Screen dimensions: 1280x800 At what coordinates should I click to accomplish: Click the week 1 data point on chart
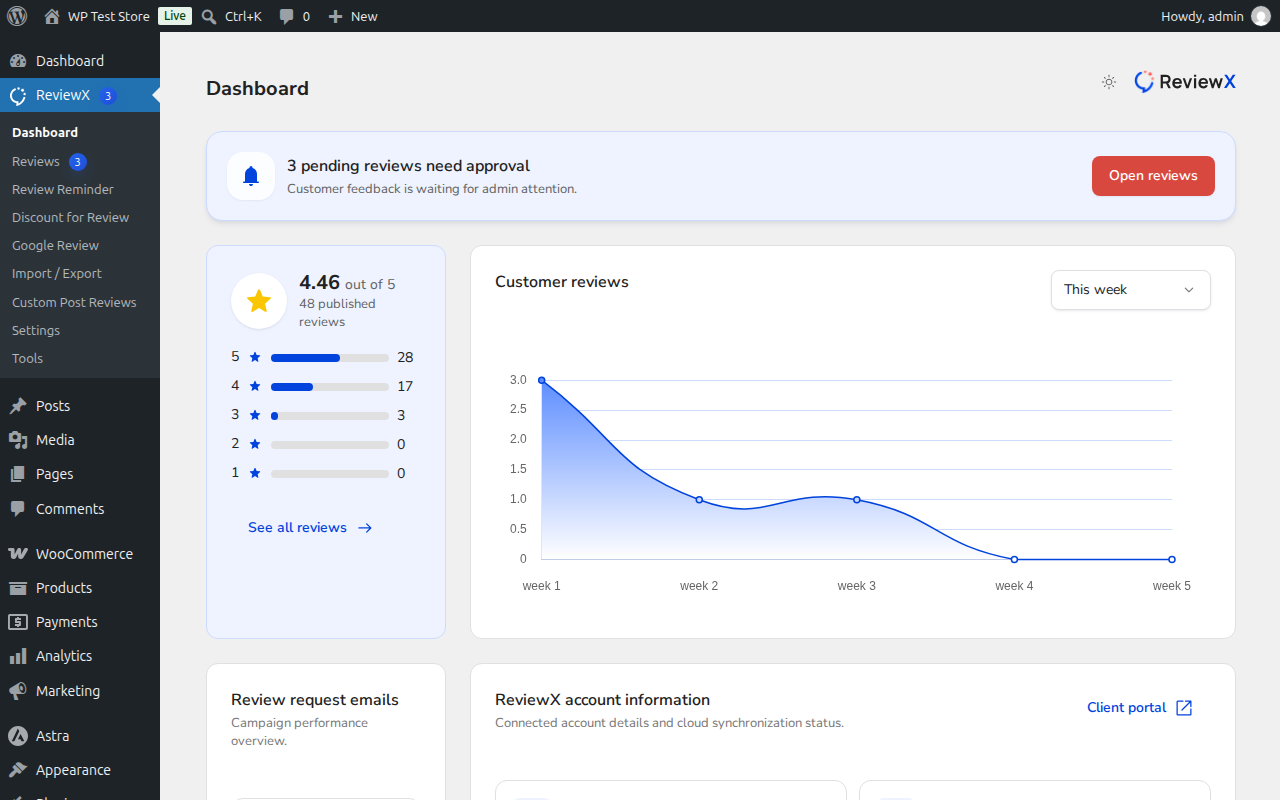542,380
